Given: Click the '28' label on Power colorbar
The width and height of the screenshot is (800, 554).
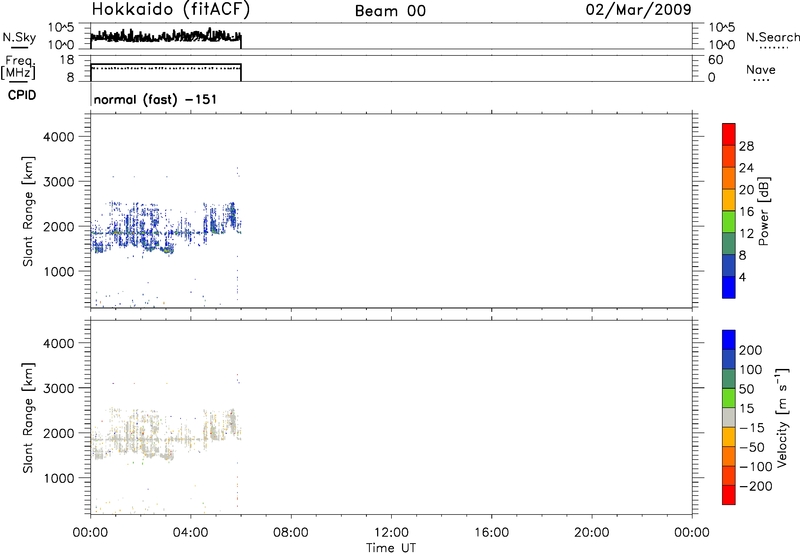Looking at the screenshot, I should click(x=746, y=146).
